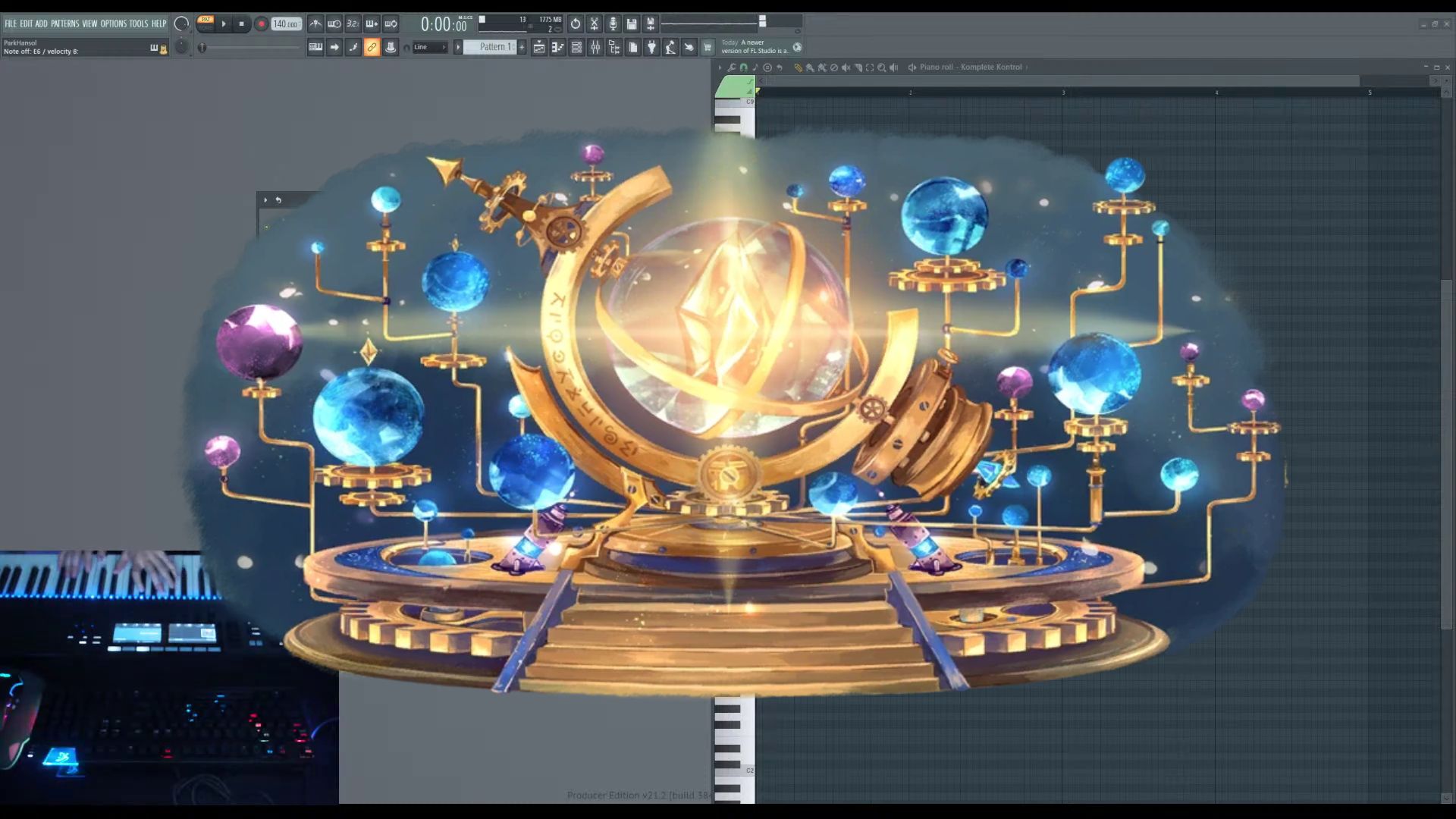Toggle PAT/SONG mode switch
Screen dimensions: 1456x819
tap(206, 24)
